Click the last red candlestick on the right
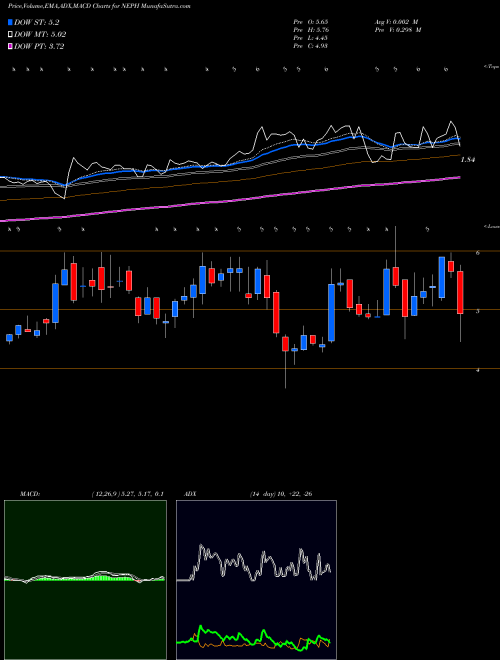This screenshot has width=500, height=660. point(460,292)
